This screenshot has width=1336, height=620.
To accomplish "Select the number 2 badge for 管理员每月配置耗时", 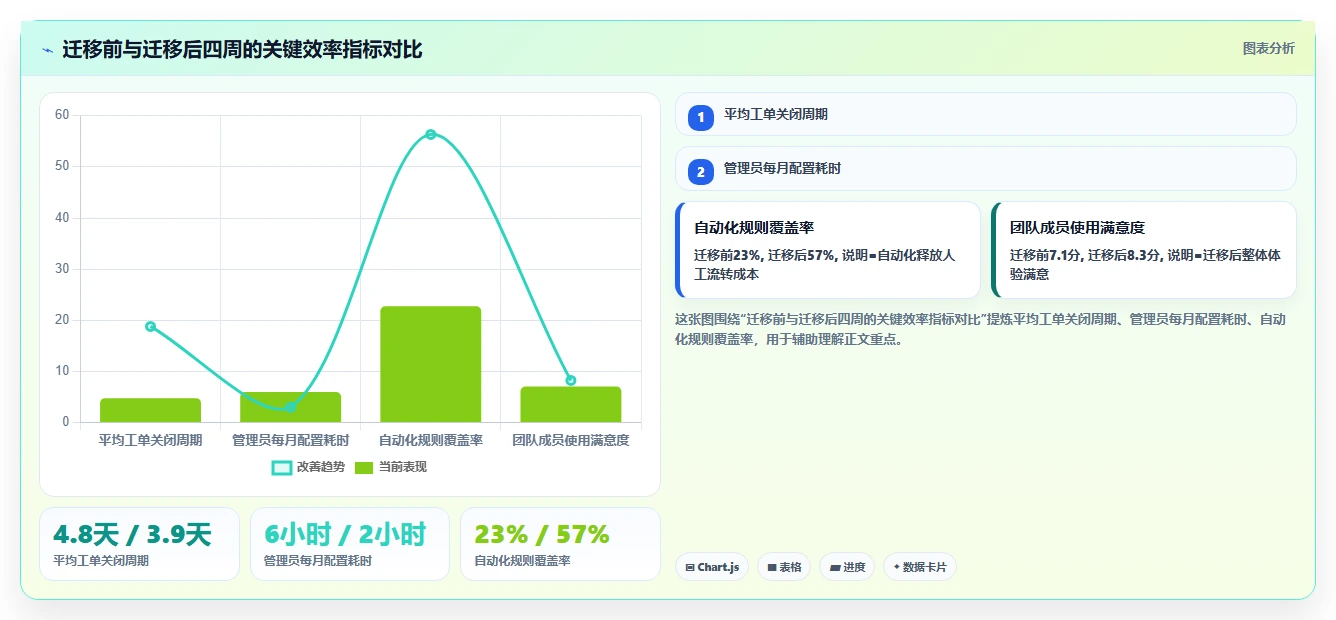I will pos(701,171).
